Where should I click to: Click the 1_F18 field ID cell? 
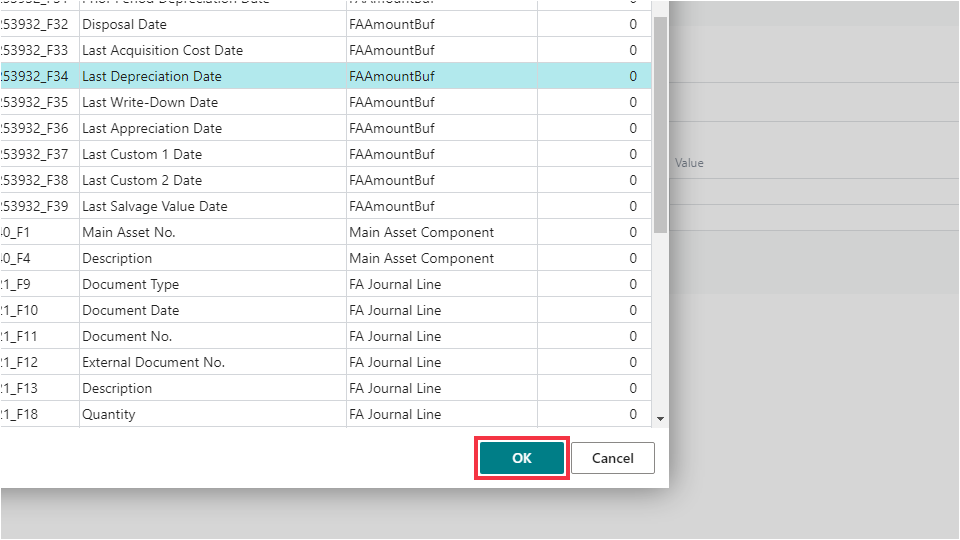40,414
